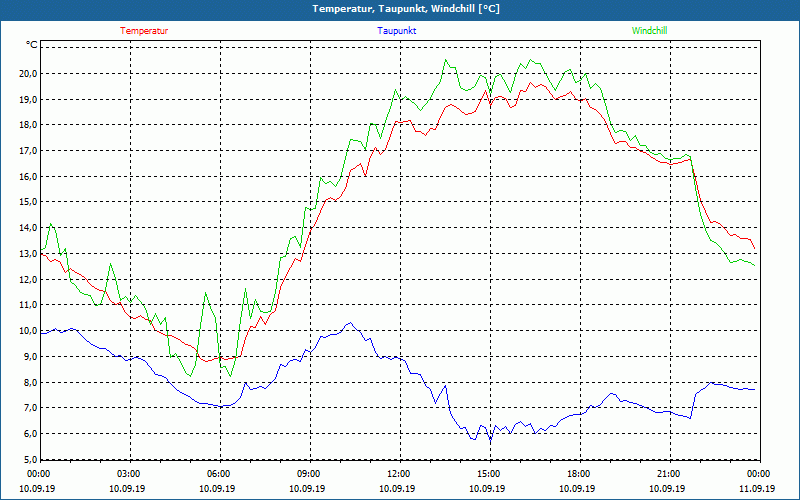Select the 21:00 time axis label
This screenshot has height=500, width=800.
point(669,474)
